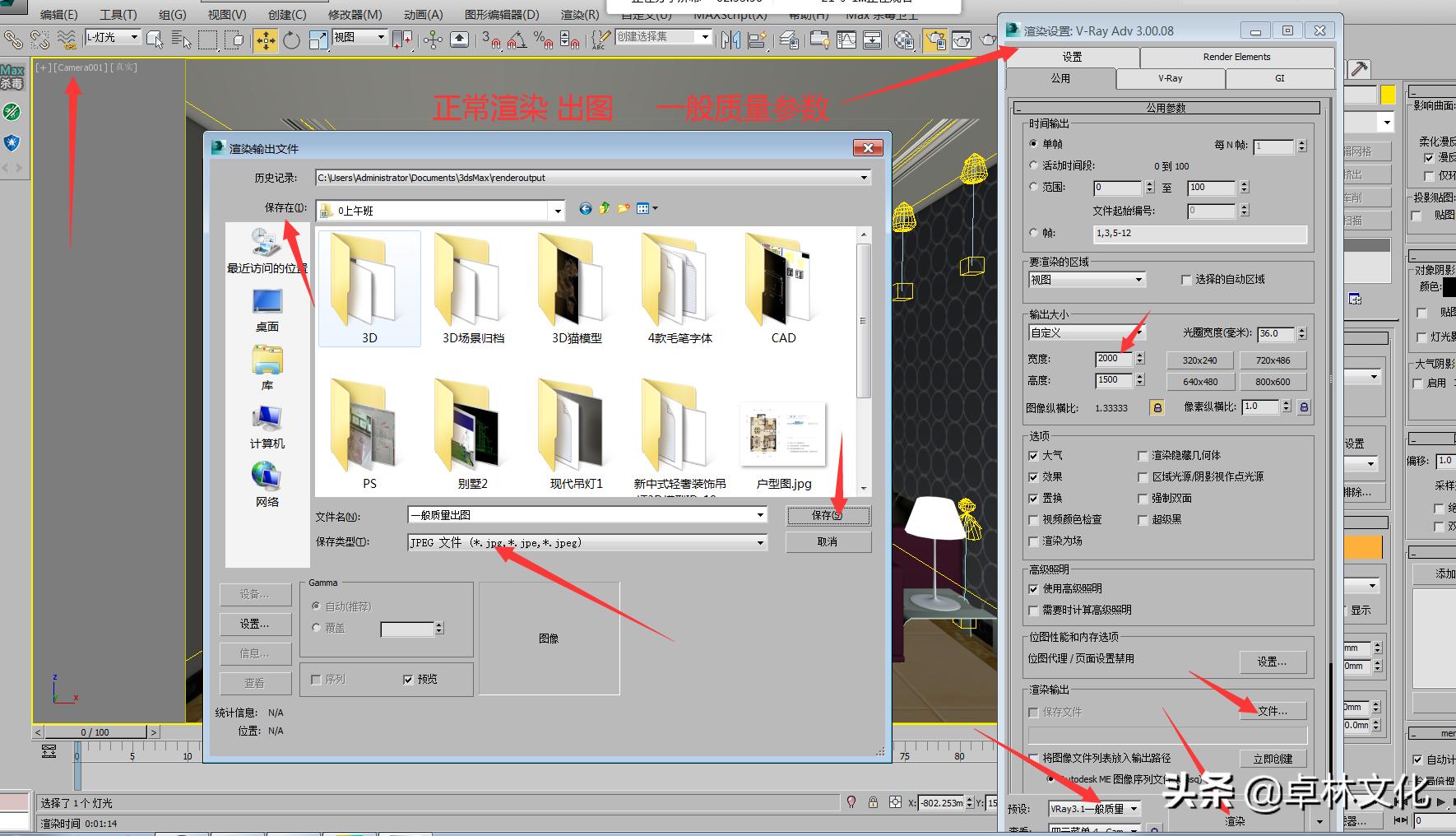Lock the image aspect ratio padlock
Viewport: 1456px width, 836px height.
1157,407
